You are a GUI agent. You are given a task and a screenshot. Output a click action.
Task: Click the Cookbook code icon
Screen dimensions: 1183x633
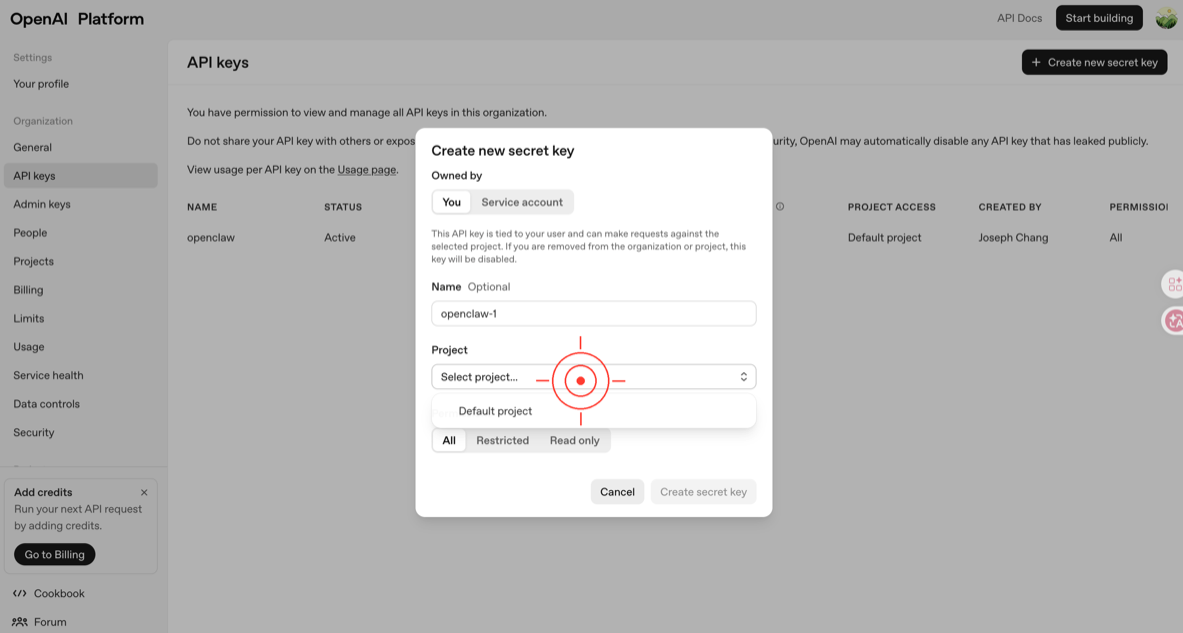click(x=20, y=593)
